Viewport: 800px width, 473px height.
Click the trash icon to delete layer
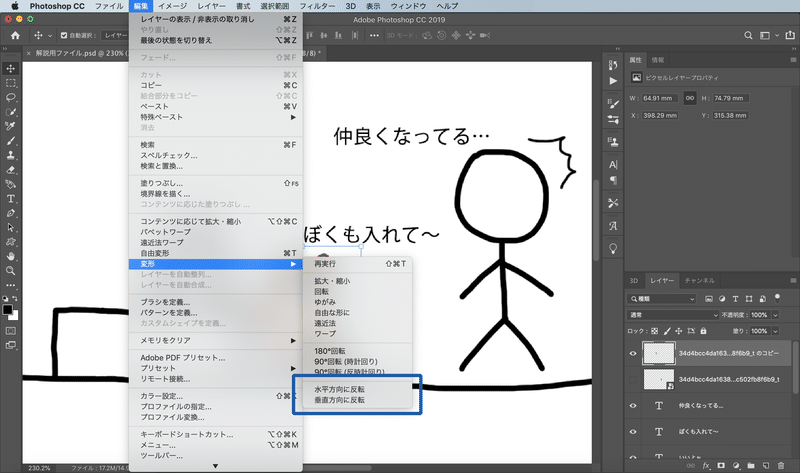(781, 465)
